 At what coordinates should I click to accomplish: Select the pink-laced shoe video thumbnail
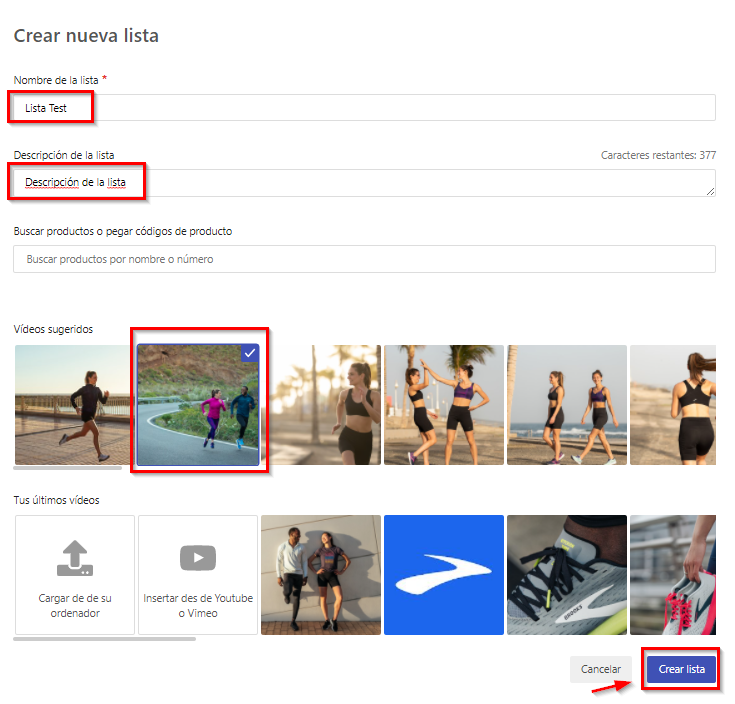(673, 575)
